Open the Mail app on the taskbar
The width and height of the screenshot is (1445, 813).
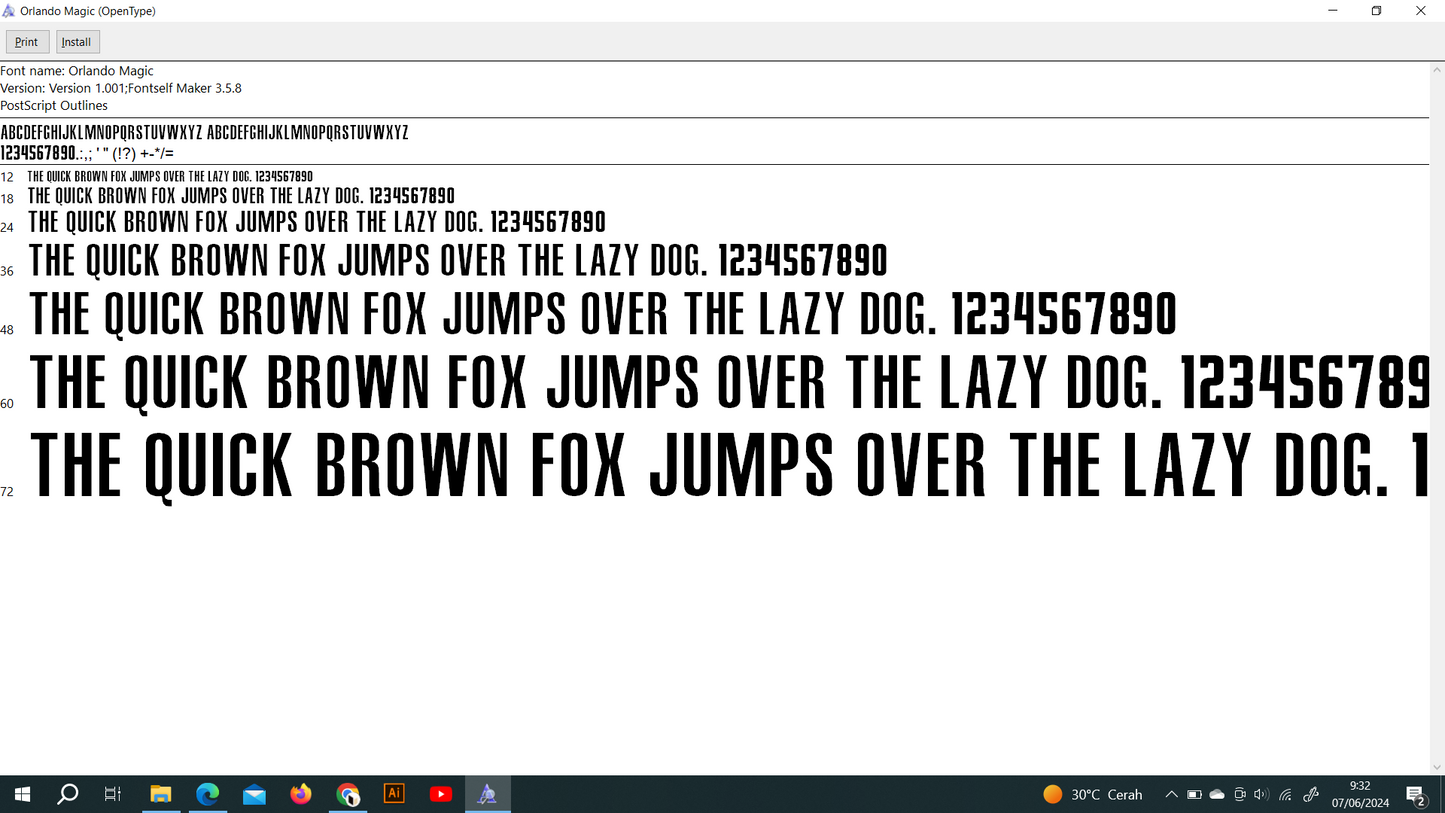(254, 794)
